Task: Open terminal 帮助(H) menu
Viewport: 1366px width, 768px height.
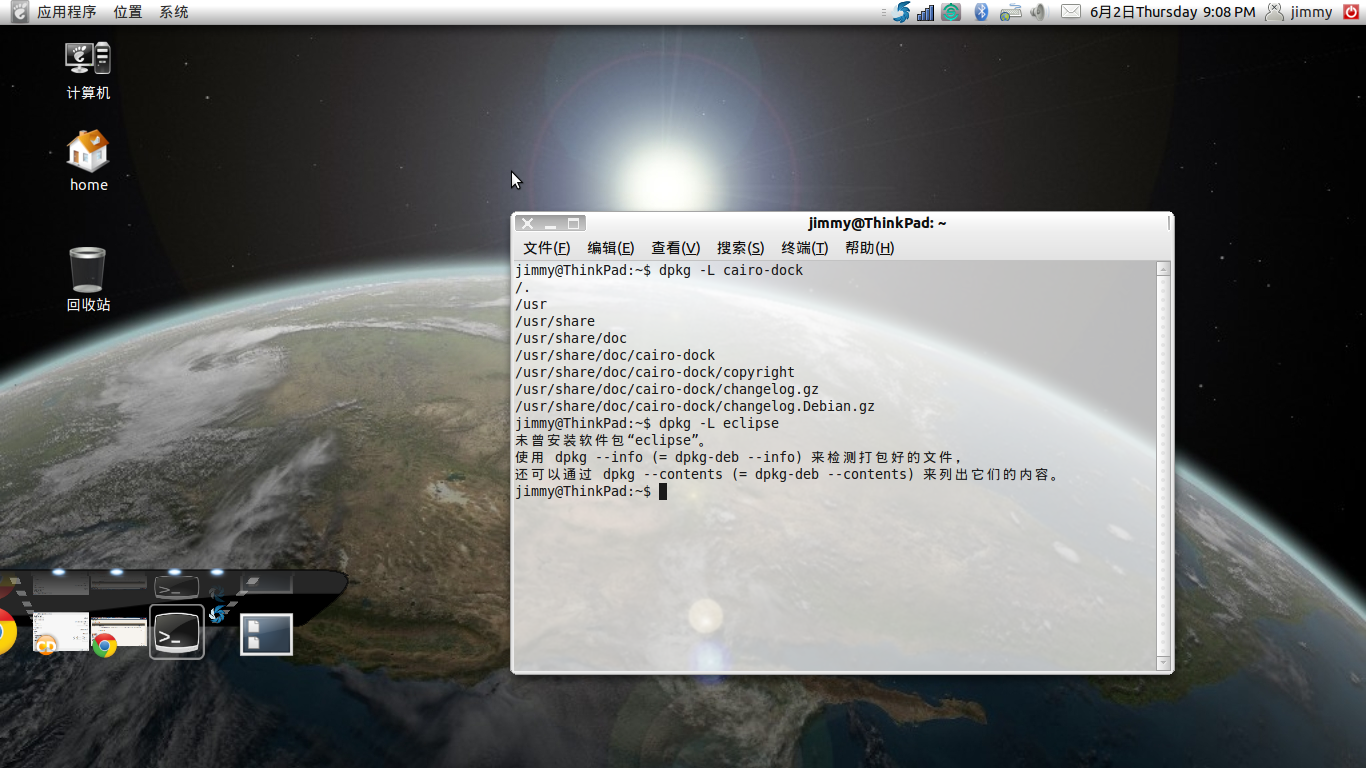Action: (x=870, y=248)
